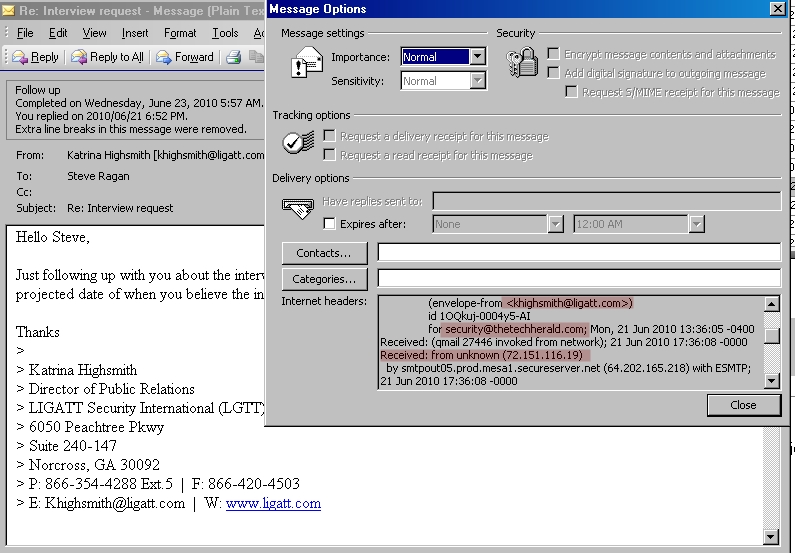Click the Message Options title bar X button
This screenshot has width=795, height=553.
778,9
